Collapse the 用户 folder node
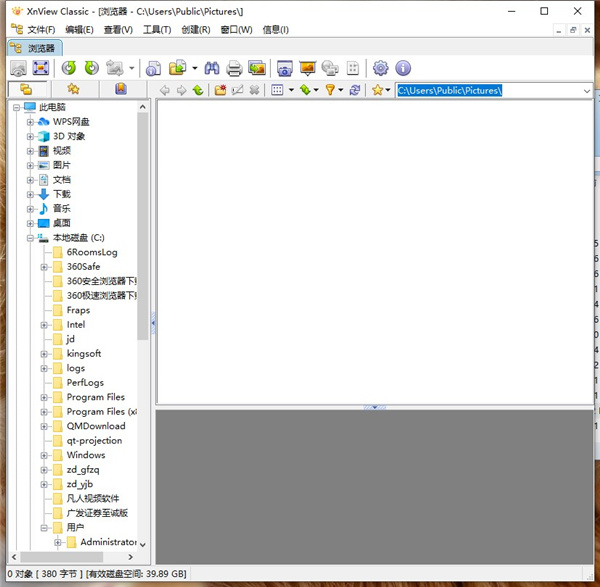The height and width of the screenshot is (587, 600). (44, 528)
